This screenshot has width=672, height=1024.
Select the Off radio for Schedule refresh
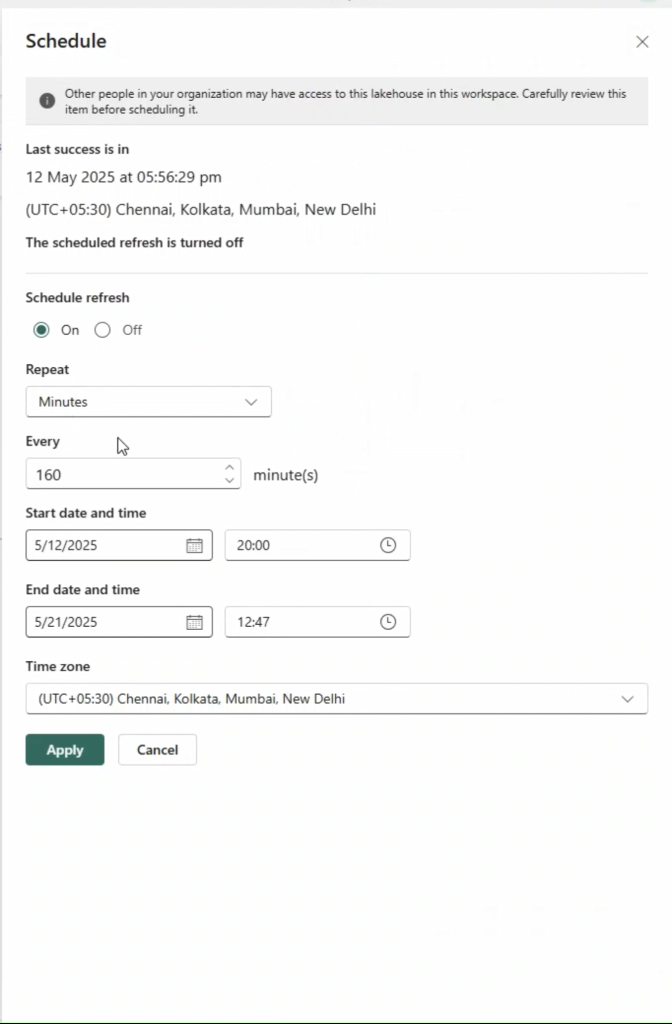coord(103,330)
